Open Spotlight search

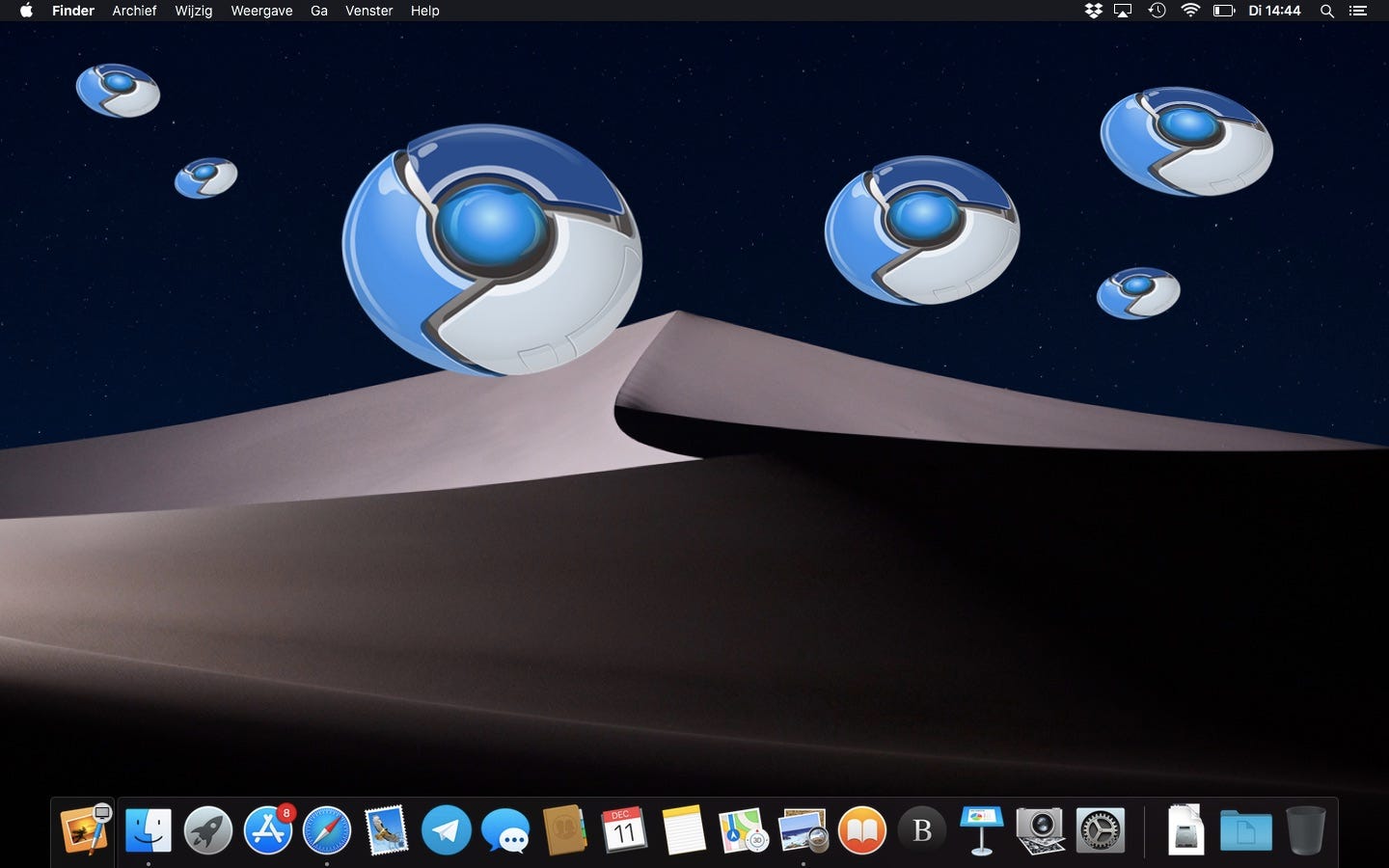click(1327, 11)
